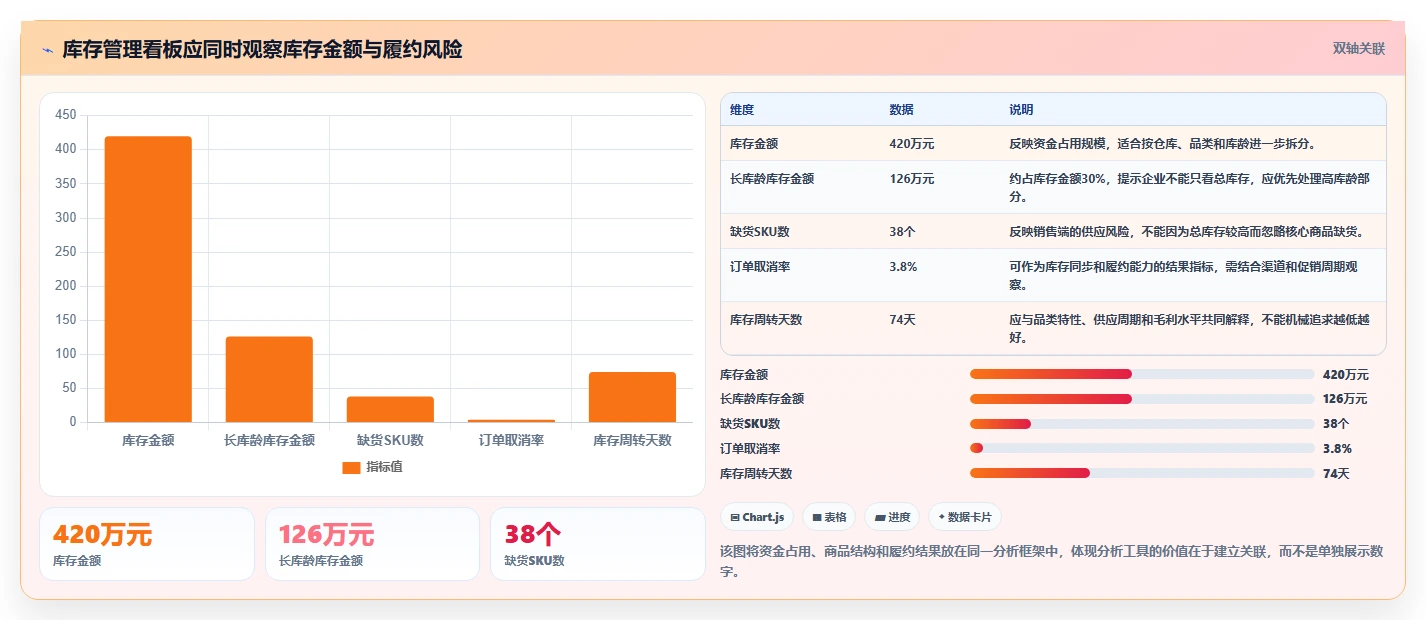Click the icon inside the 表格 chip

click(x=817, y=518)
